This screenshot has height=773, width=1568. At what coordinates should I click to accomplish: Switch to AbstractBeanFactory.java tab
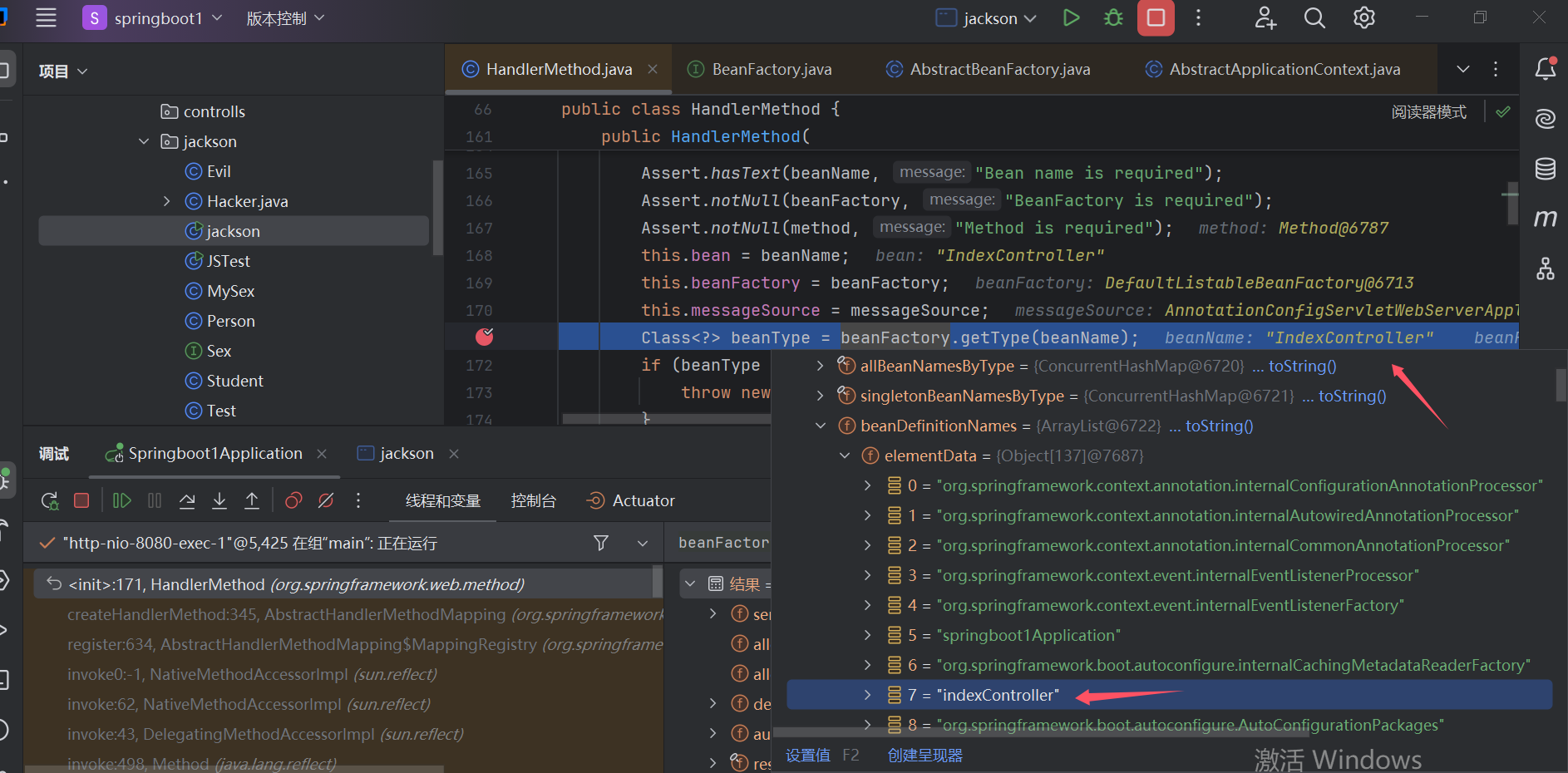[x=989, y=69]
